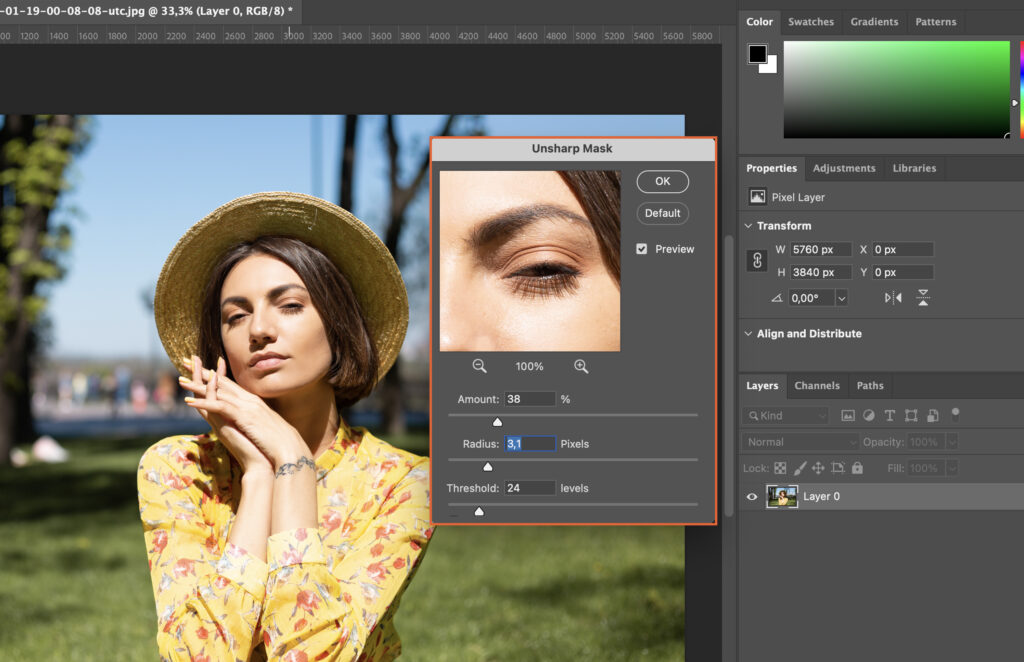
Task: Select the filter-by-pixel-layers icon in Layers panel
Action: coord(848,415)
